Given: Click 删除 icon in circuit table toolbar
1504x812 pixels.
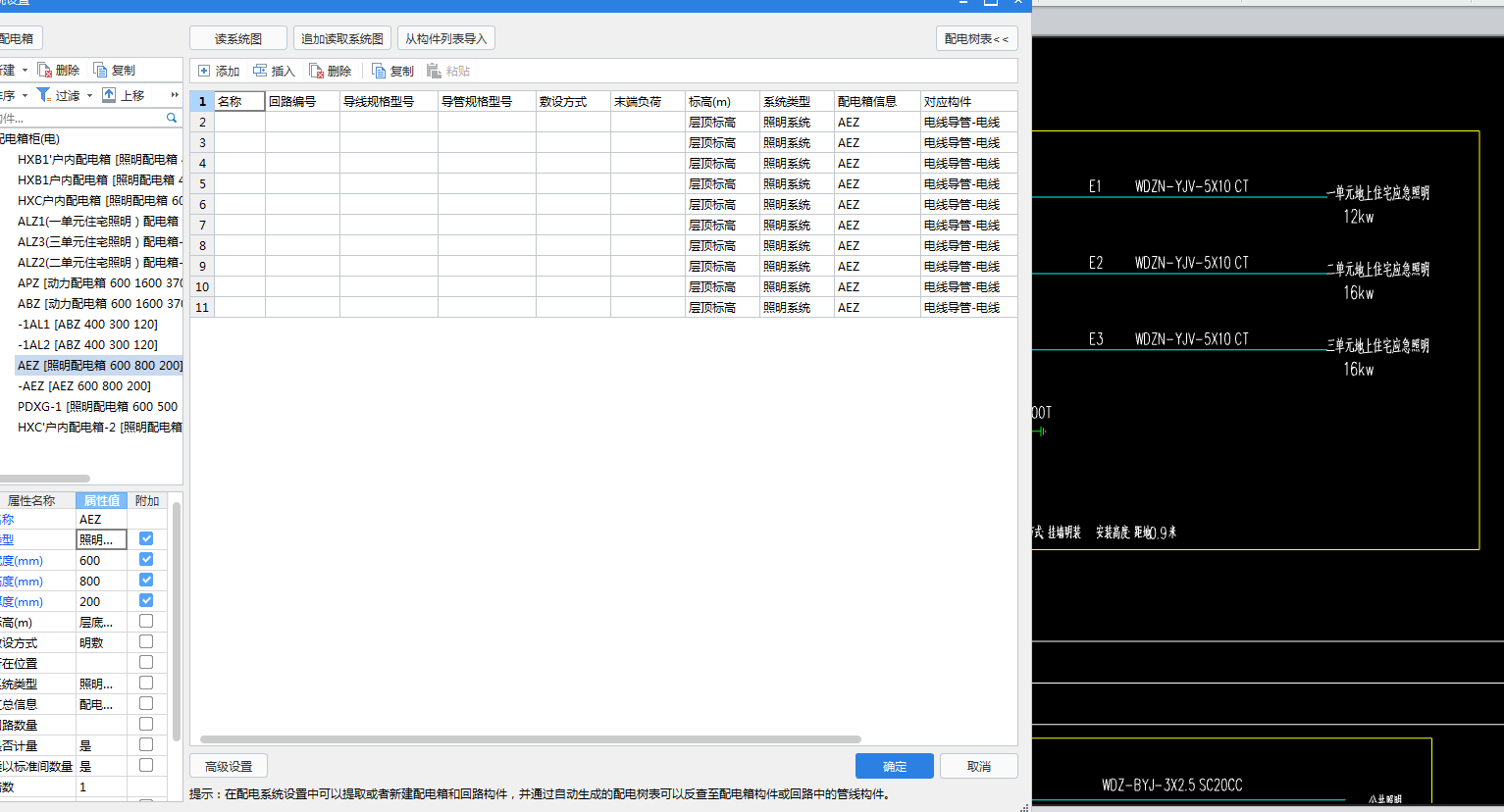Looking at the screenshot, I should (x=316, y=71).
